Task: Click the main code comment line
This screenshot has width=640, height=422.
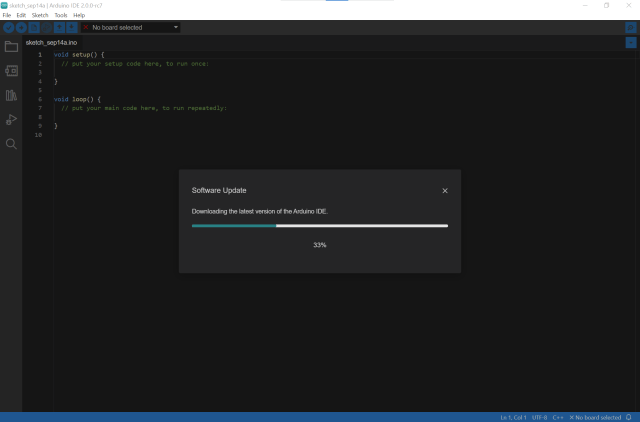Action: [x=144, y=108]
